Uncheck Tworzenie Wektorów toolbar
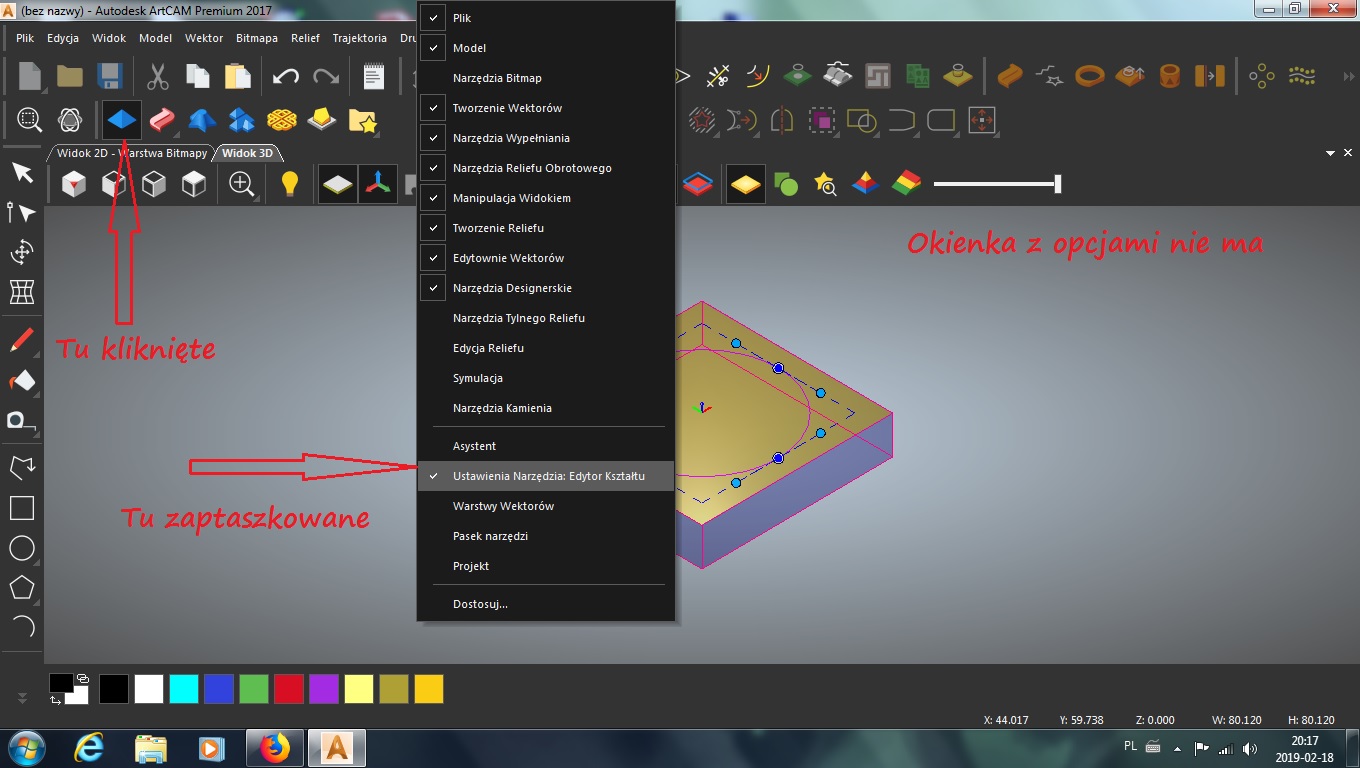This screenshot has height=768, width=1360. tap(546, 108)
